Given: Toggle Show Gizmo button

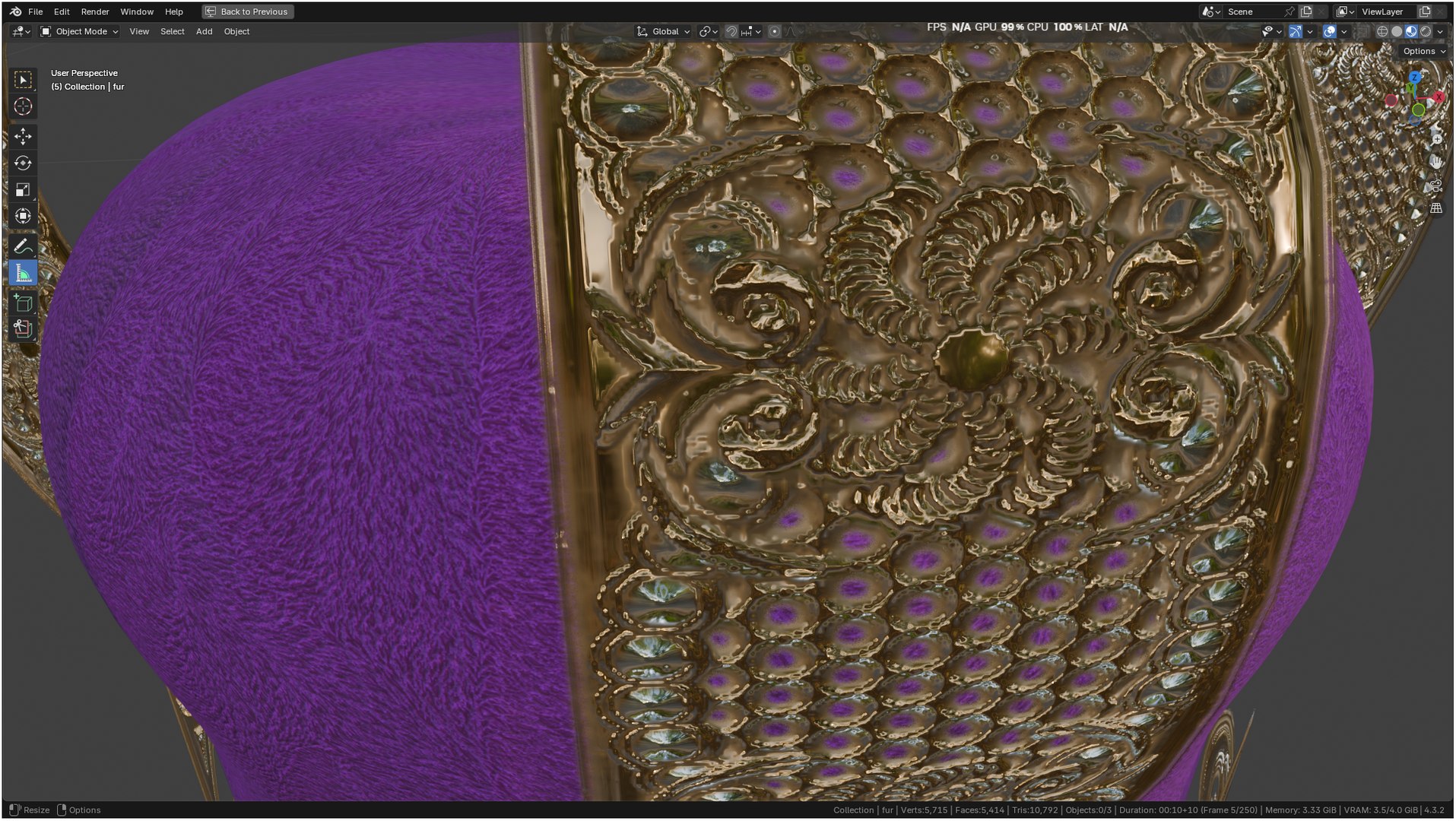Looking at the screenshot, I should tap(1296, 31).
